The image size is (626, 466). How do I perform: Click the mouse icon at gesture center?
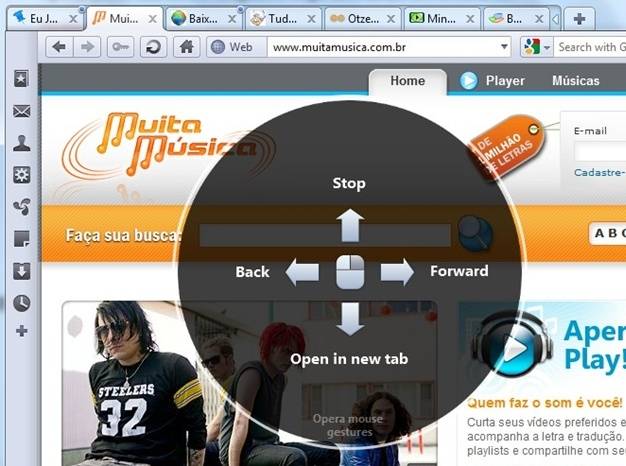tap(350, 272)
